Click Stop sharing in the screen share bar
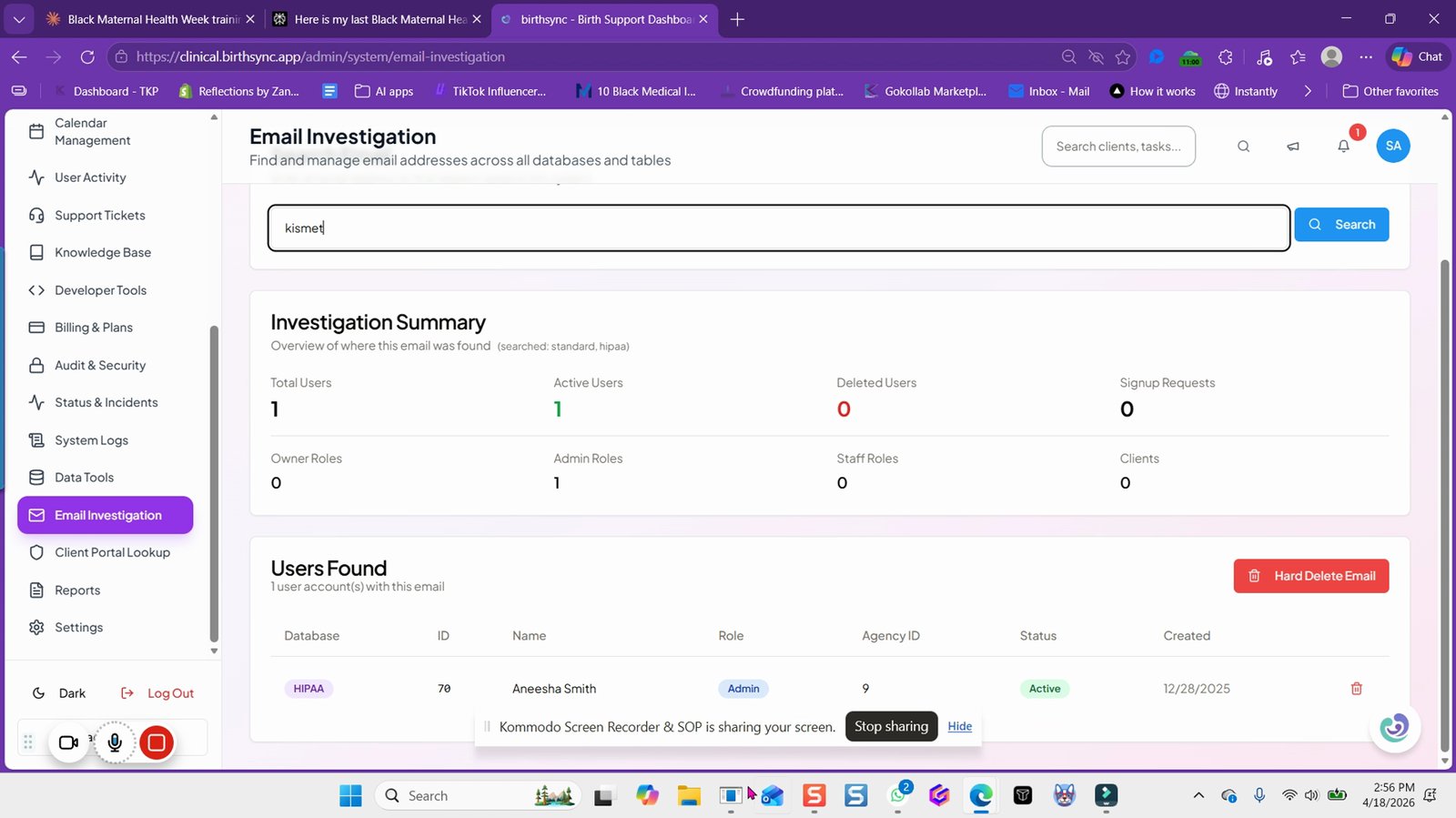1456x818 pixels. click(891, 726)
